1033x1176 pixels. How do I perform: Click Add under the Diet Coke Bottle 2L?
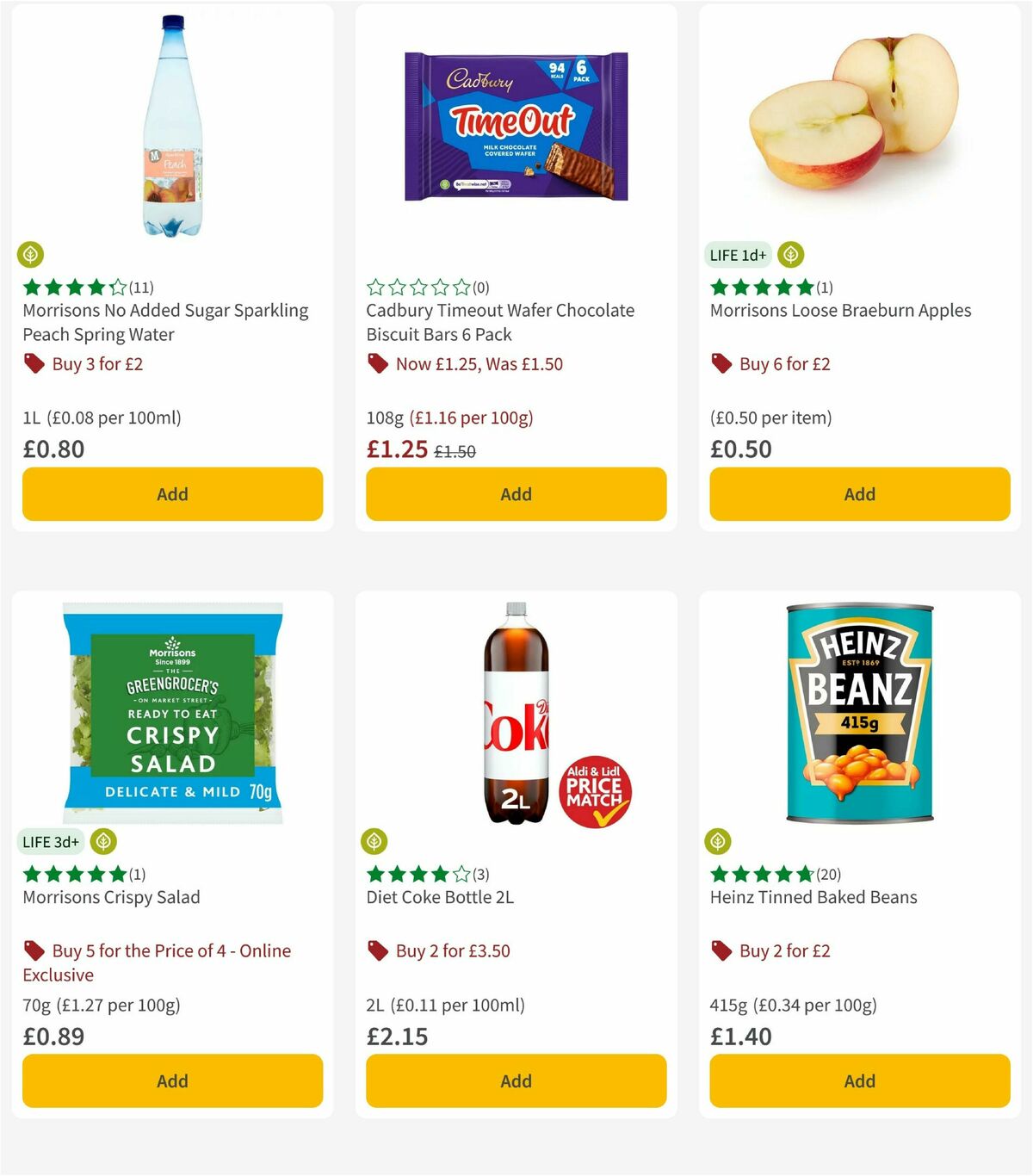coord(515,1080)
